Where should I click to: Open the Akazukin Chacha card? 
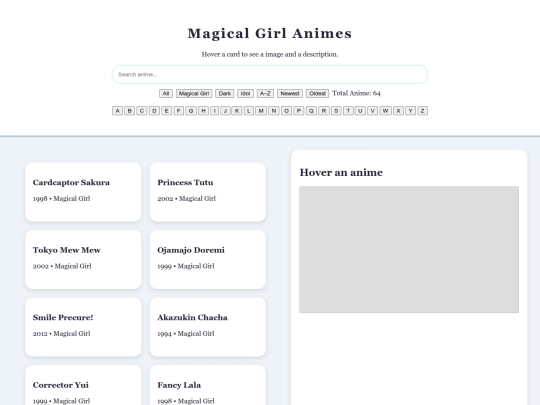pos(208,327)
